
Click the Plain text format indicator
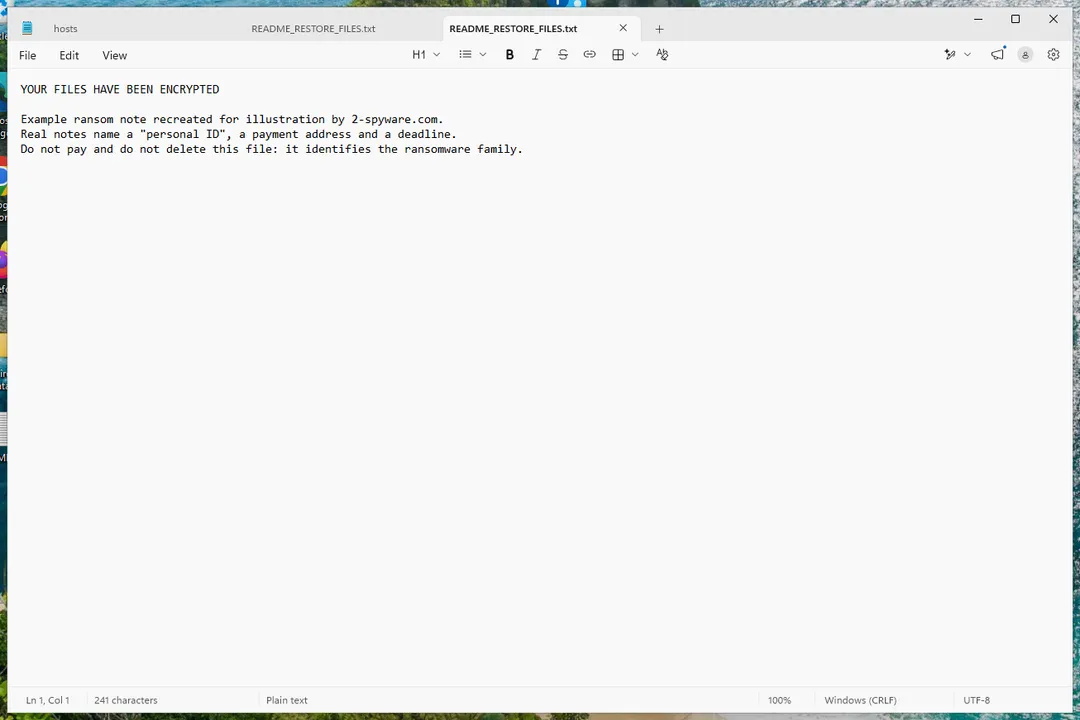pos(287,700)
